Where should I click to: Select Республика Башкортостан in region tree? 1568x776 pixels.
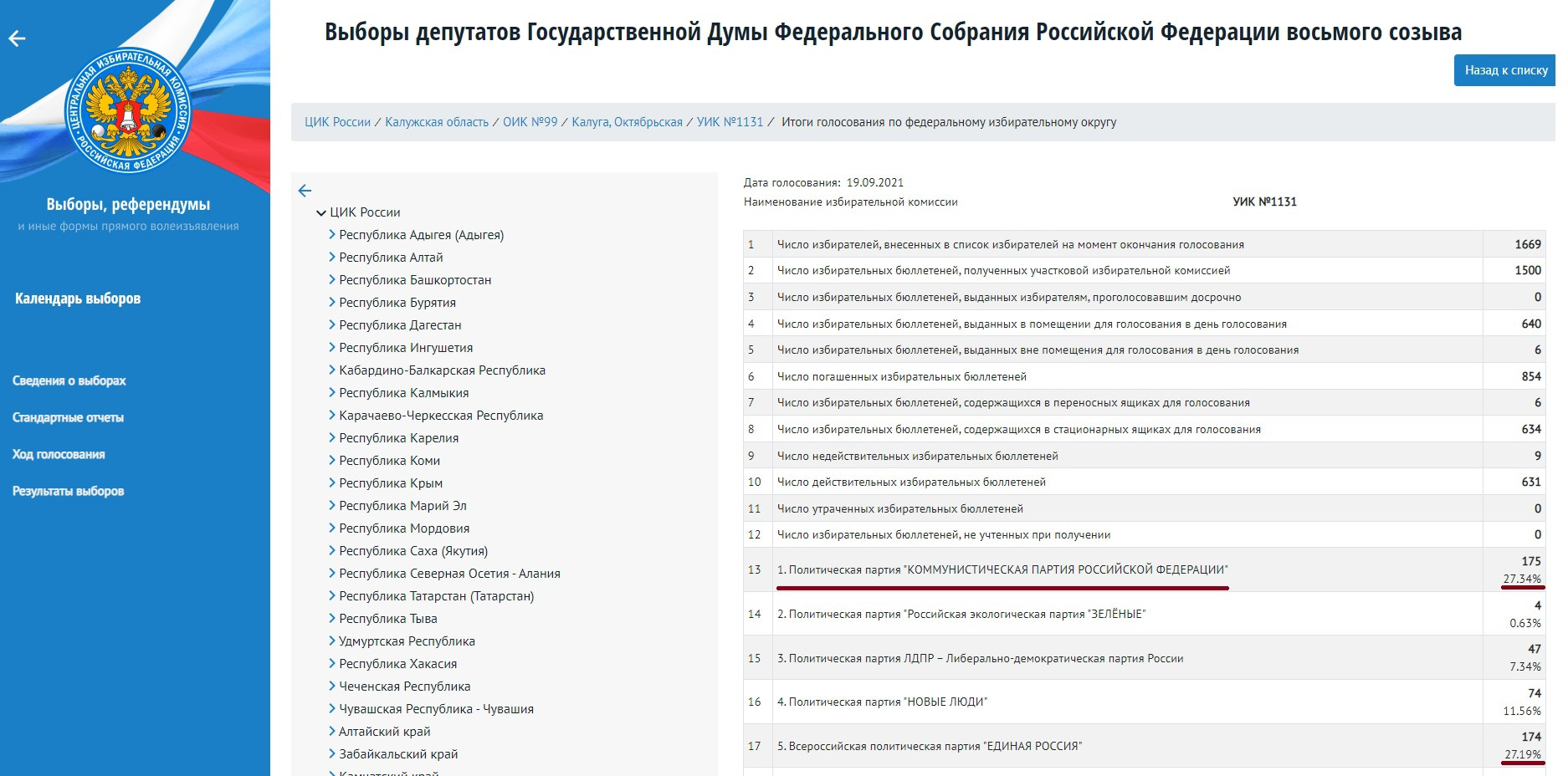click(x=415, y=280)
